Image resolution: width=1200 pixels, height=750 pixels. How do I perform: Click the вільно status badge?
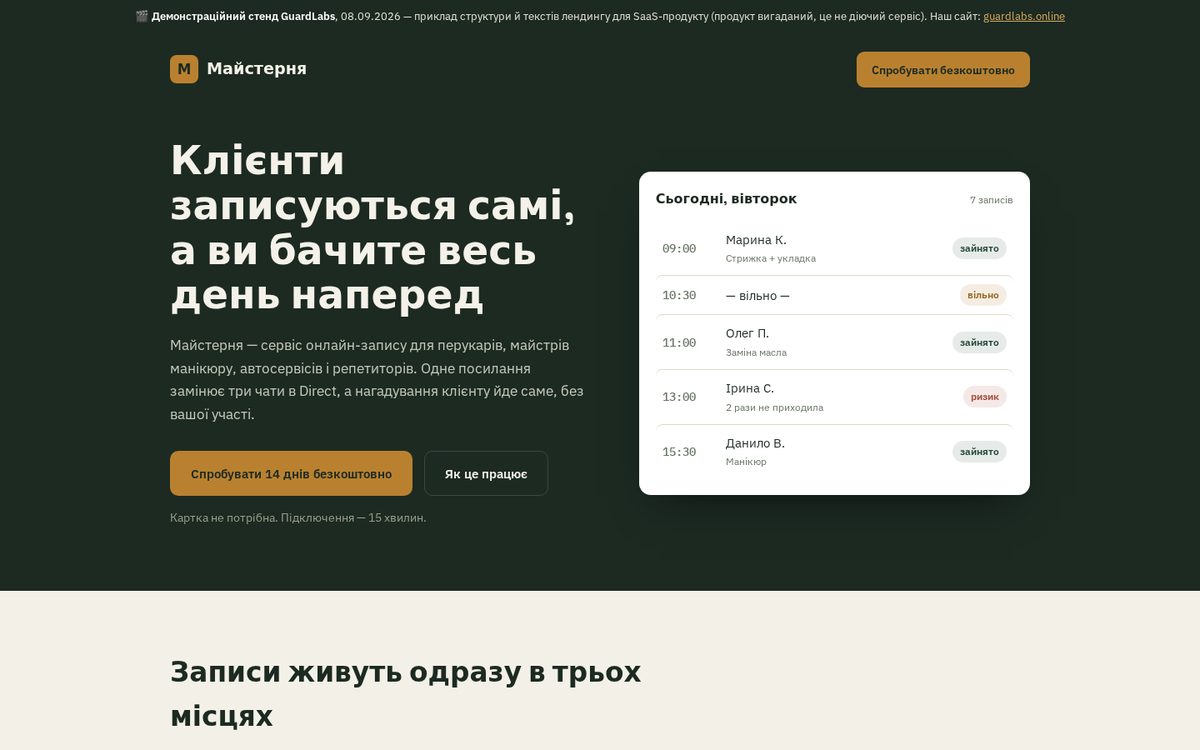(983, 295)
